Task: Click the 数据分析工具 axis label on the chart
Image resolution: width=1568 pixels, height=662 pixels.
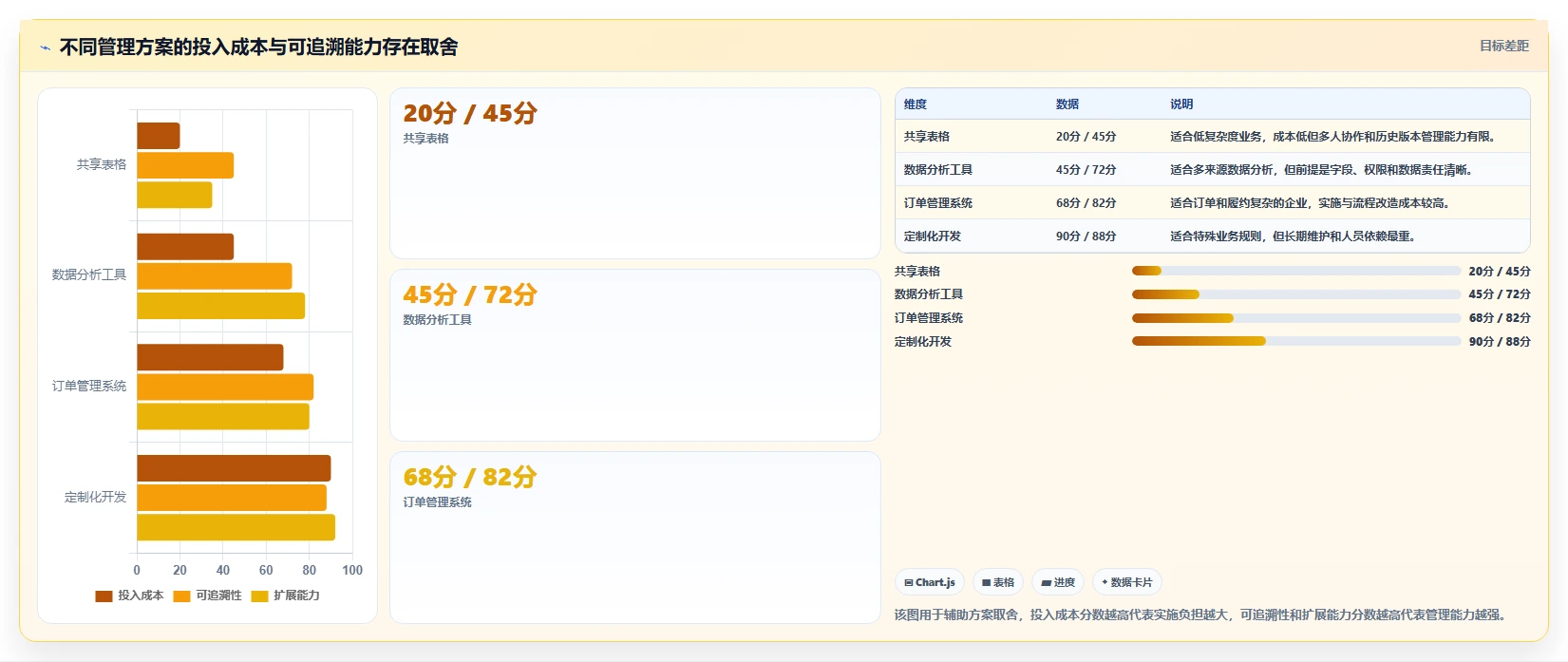Action: pos(89,275)
